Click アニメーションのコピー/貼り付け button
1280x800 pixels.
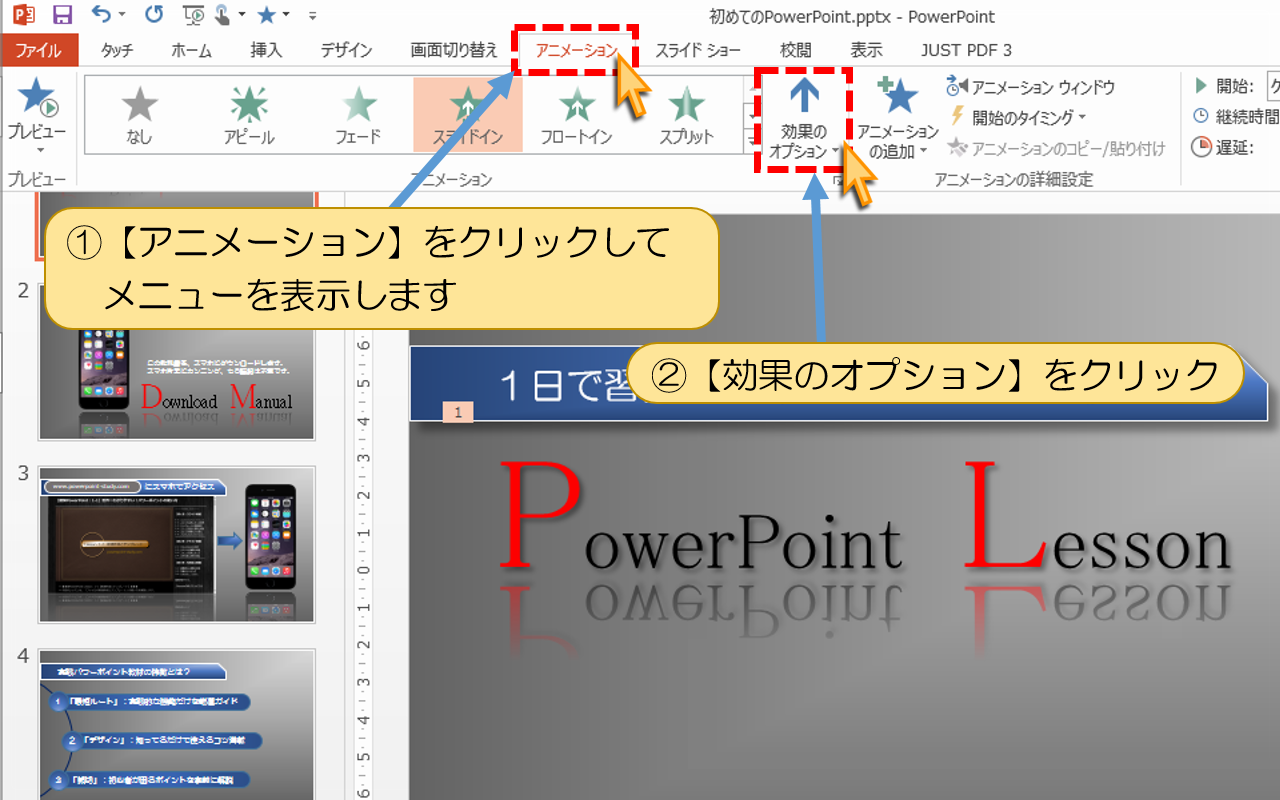1056,149
